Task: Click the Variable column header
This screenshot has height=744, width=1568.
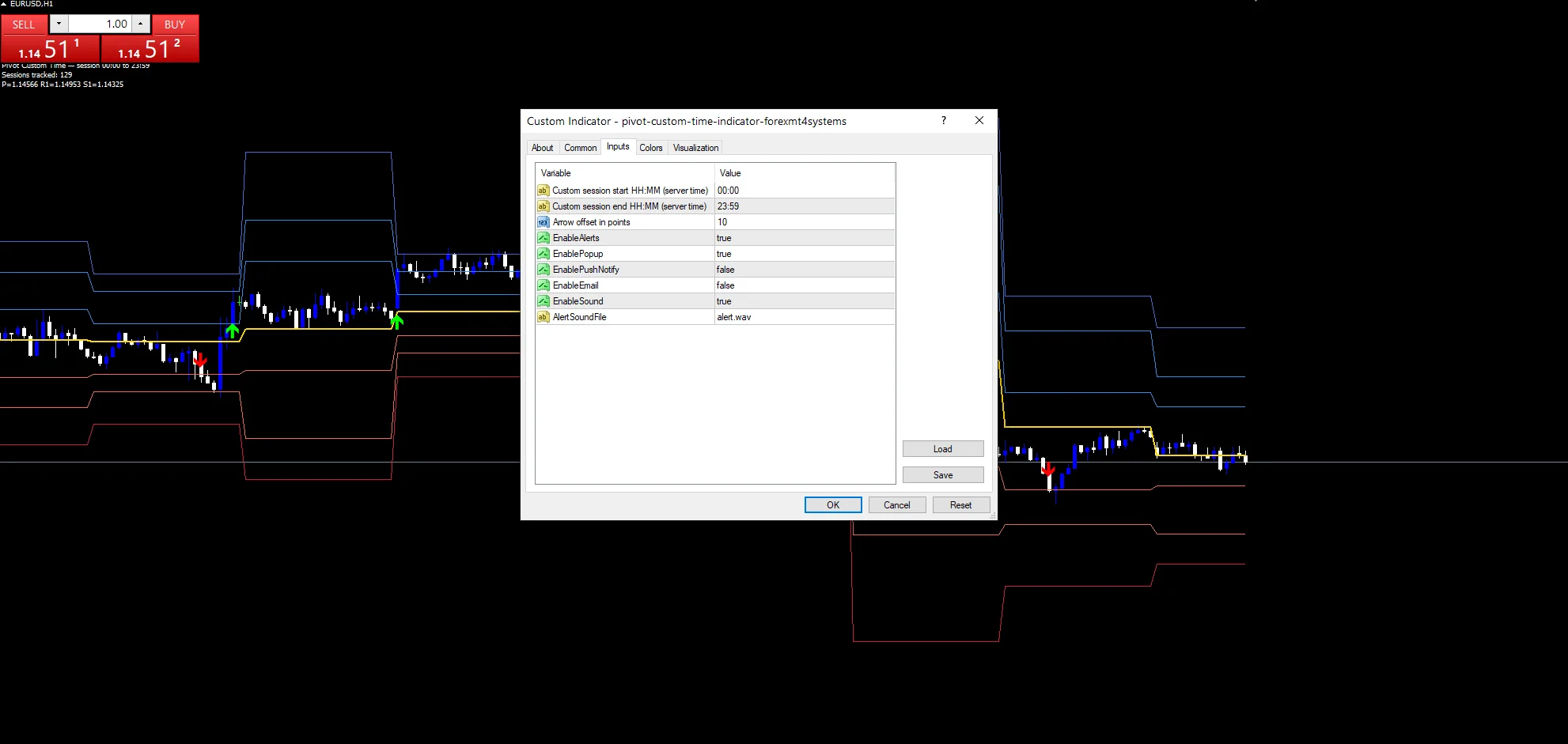Action: (625, 173)
